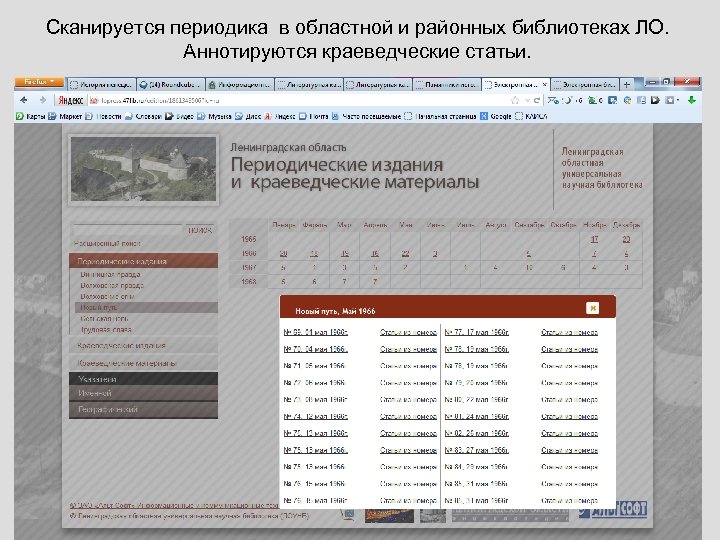Open the Часто посещаемые bookmarks folder

point(366,116)
